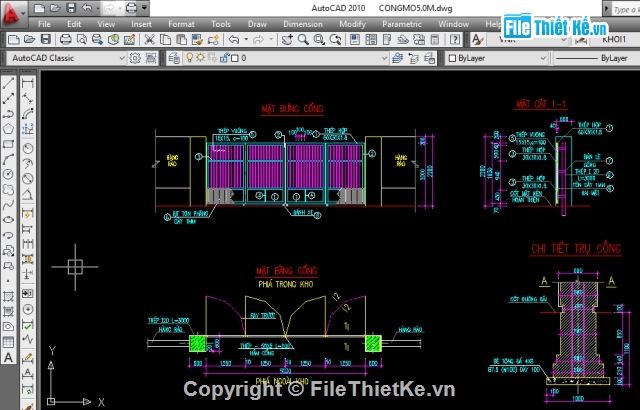Select the Revision Cloud tool

[8, 190]
